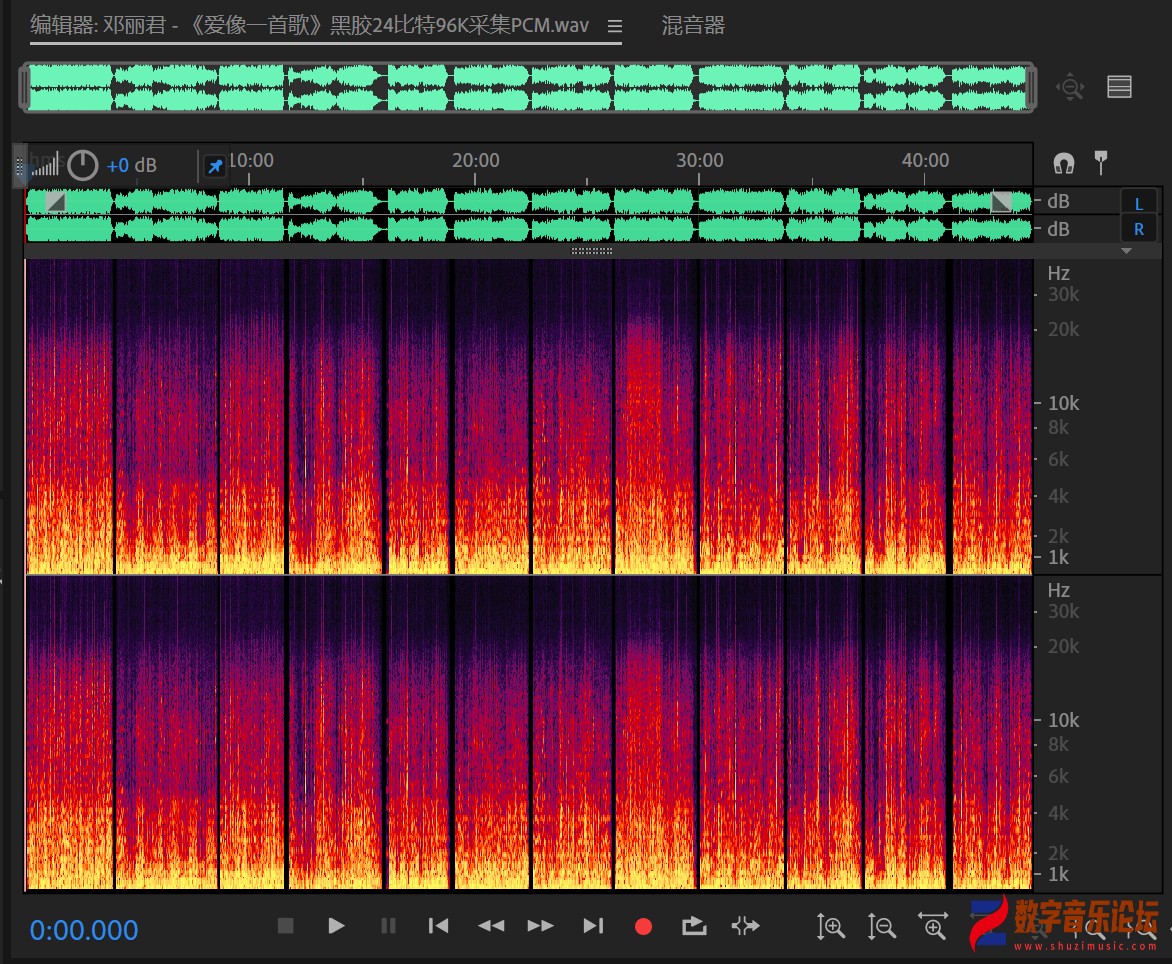Zoom out amplitude icon
The image size is (1172, 964).
coord(881,927)
